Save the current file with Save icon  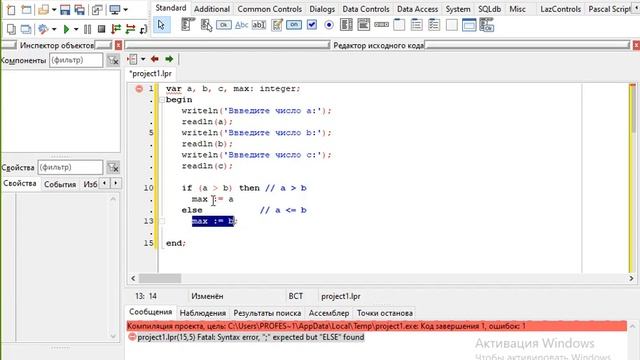[64, 9]
